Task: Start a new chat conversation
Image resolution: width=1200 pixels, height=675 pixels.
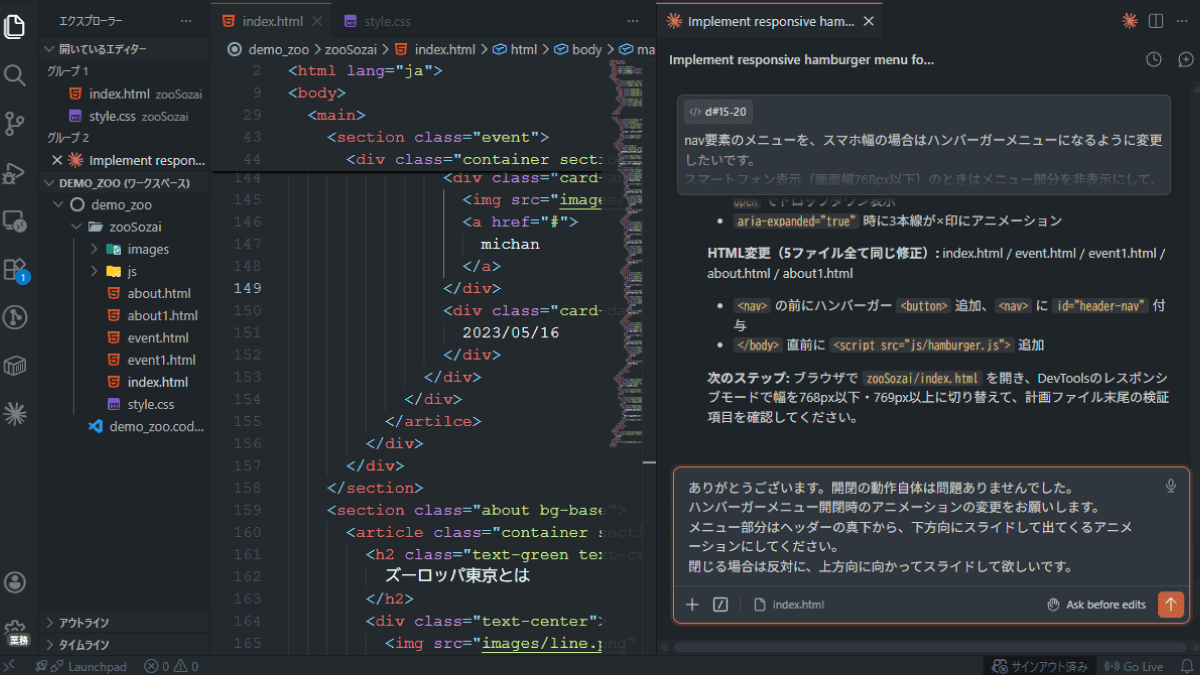Action: tap(1185, 60)
